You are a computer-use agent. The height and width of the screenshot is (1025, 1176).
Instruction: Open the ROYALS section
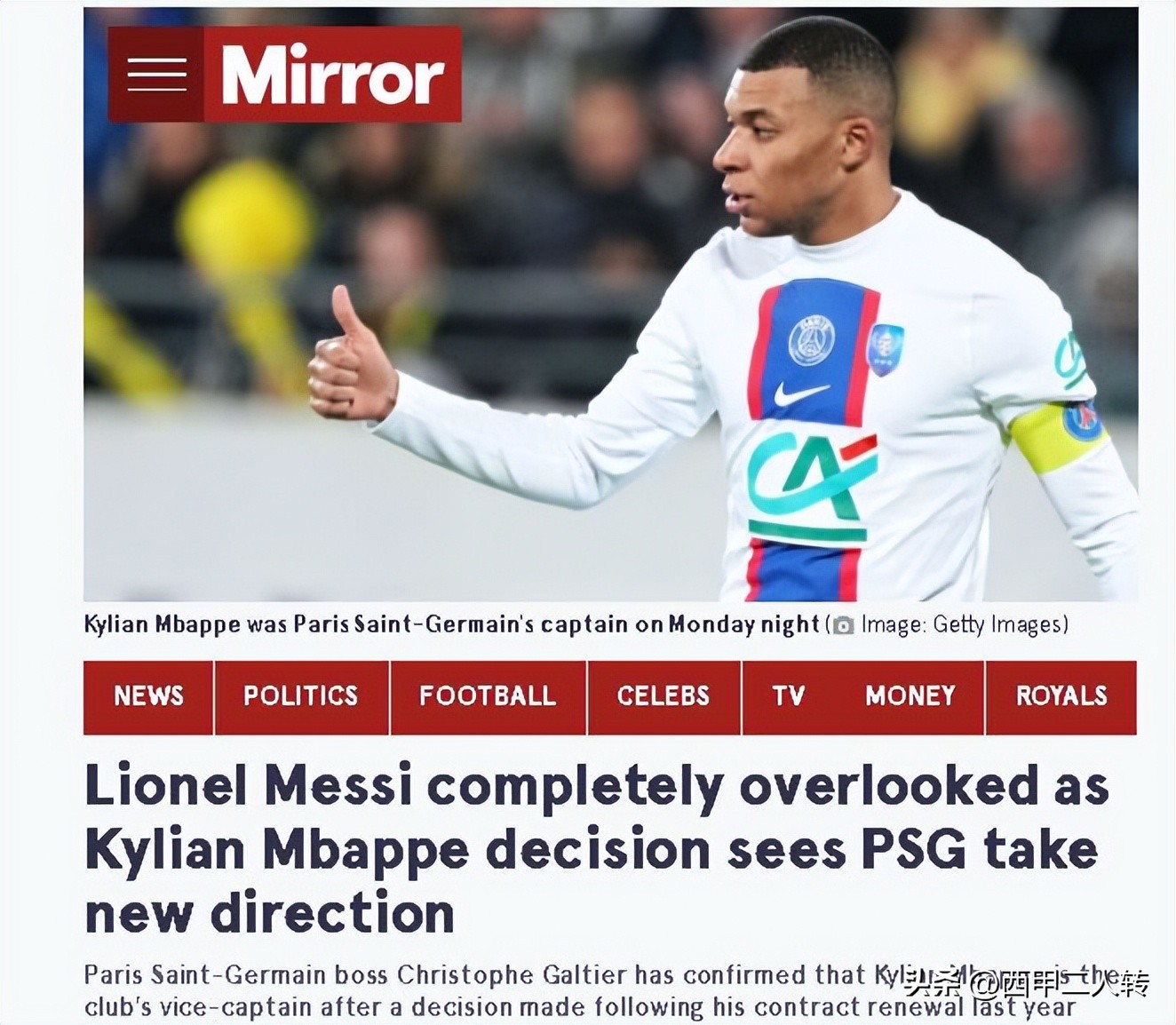pyautogui.click(x=1061, y=697)
